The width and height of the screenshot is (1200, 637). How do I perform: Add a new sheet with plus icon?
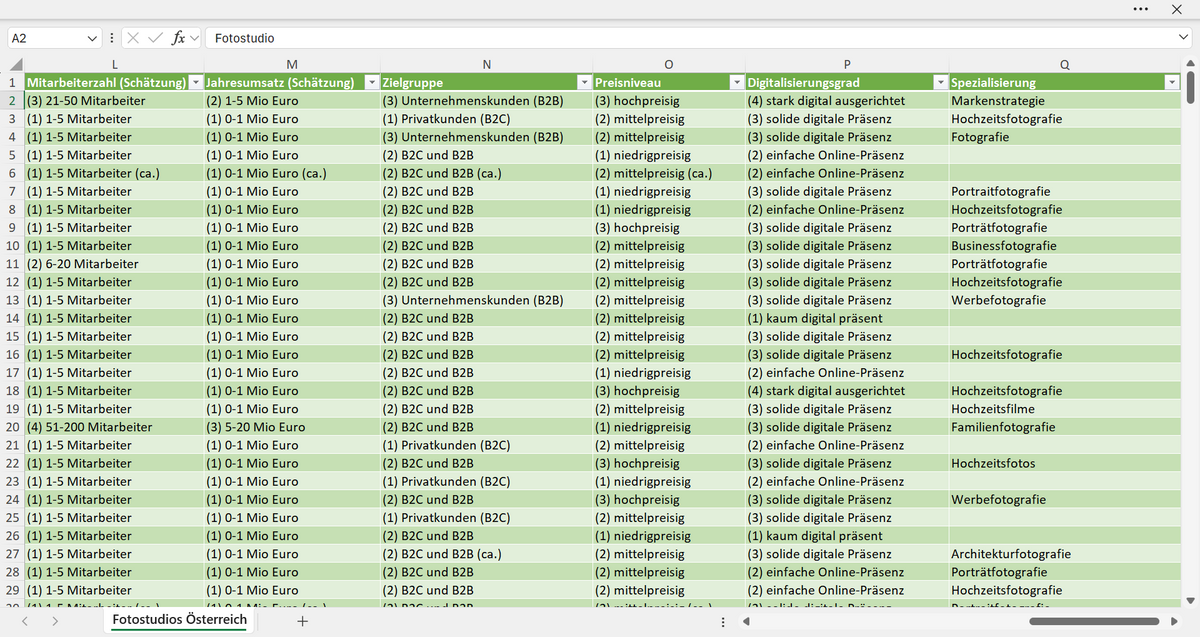303,621
